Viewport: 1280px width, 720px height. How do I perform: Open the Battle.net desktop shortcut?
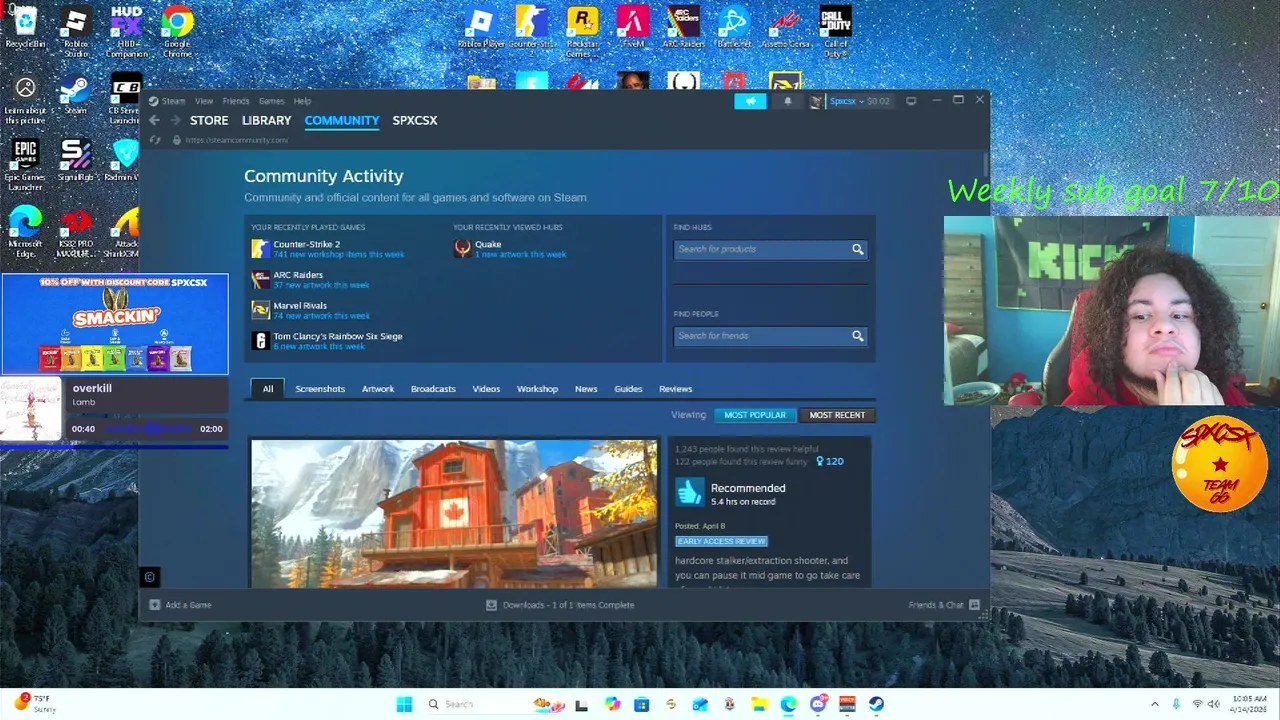(x=733, y=27)
